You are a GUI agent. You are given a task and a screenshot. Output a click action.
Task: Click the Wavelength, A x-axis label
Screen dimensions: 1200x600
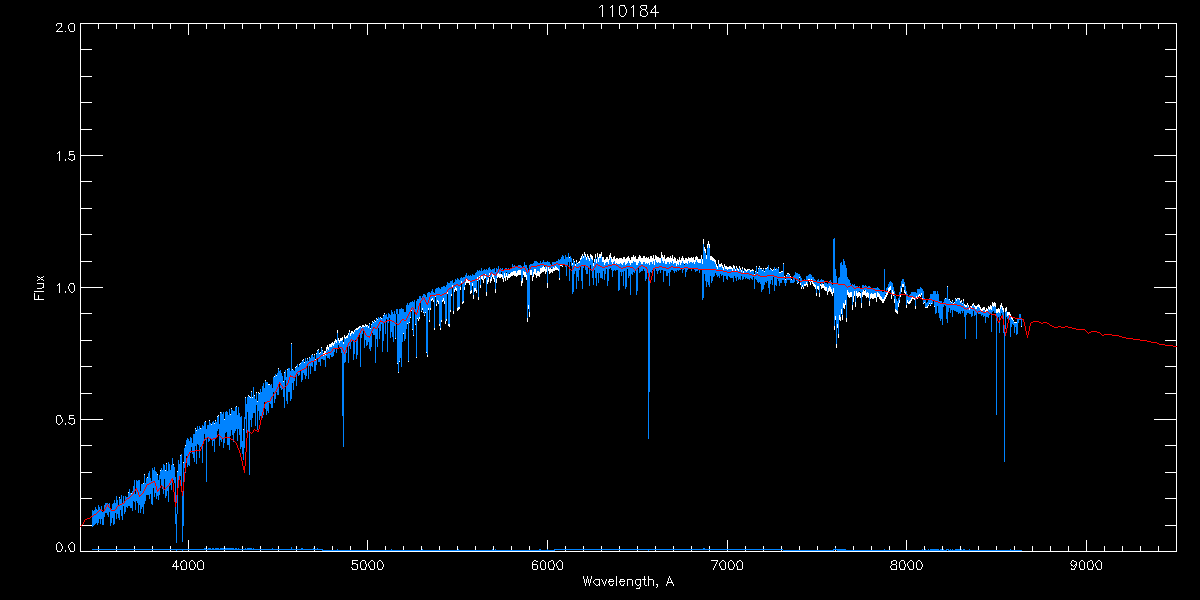(628, 582)
